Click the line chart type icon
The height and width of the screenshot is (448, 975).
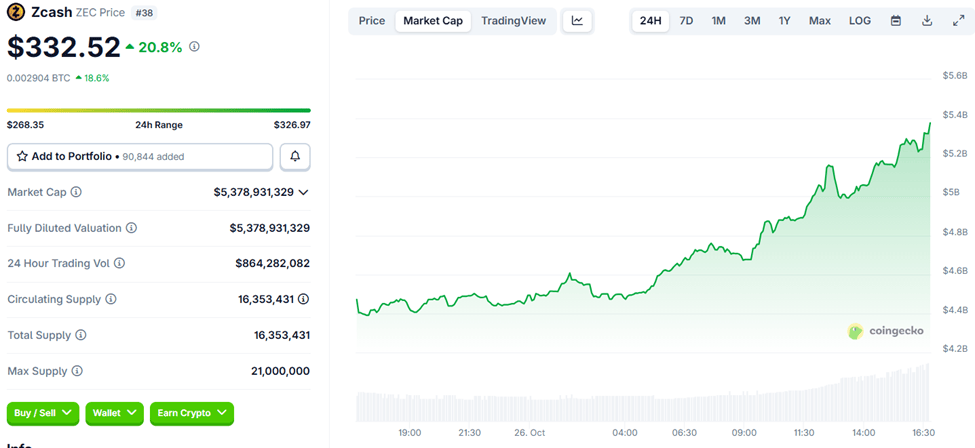coord(578,21)
